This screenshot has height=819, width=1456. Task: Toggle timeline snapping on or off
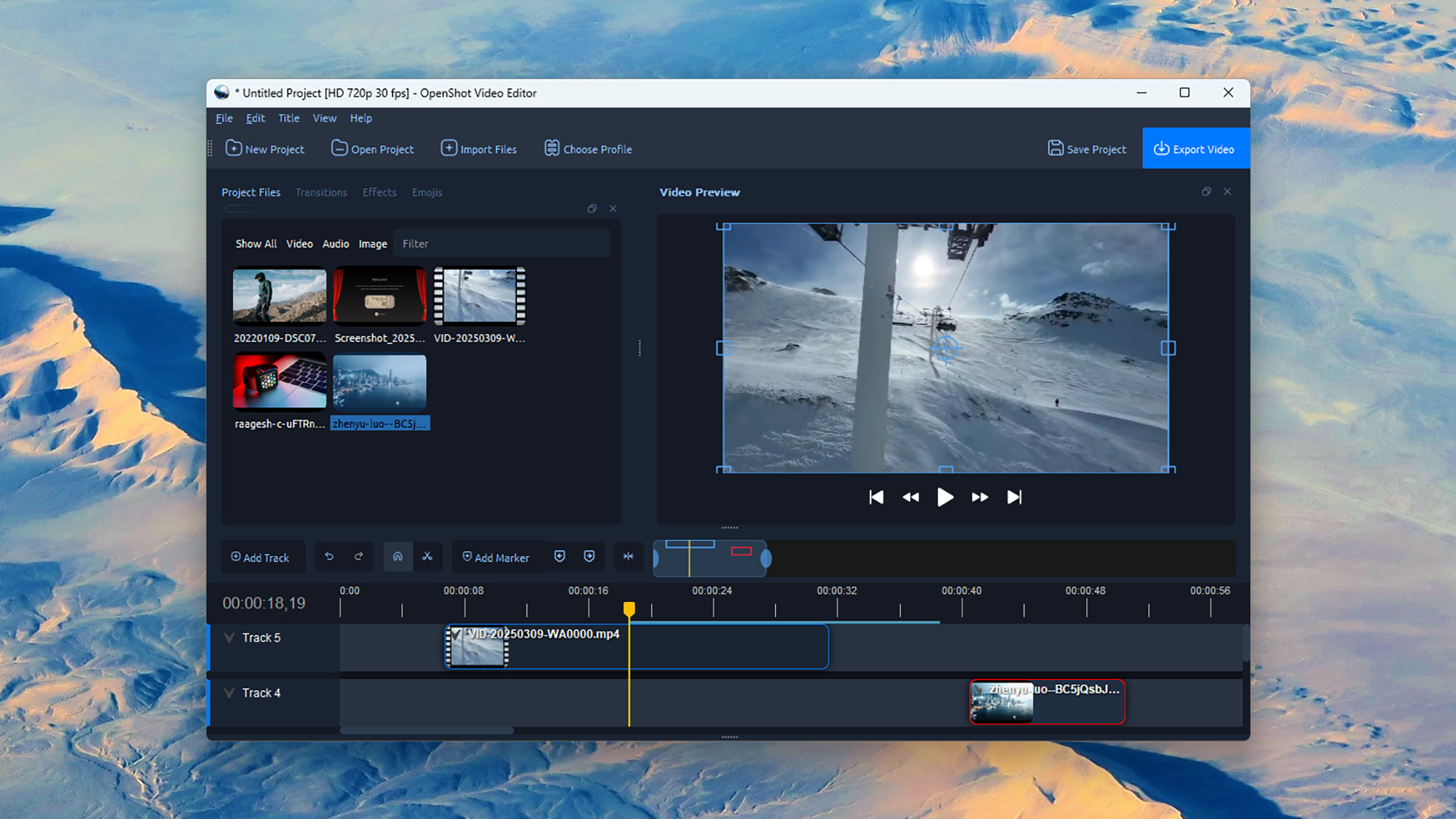click(397, 556)
